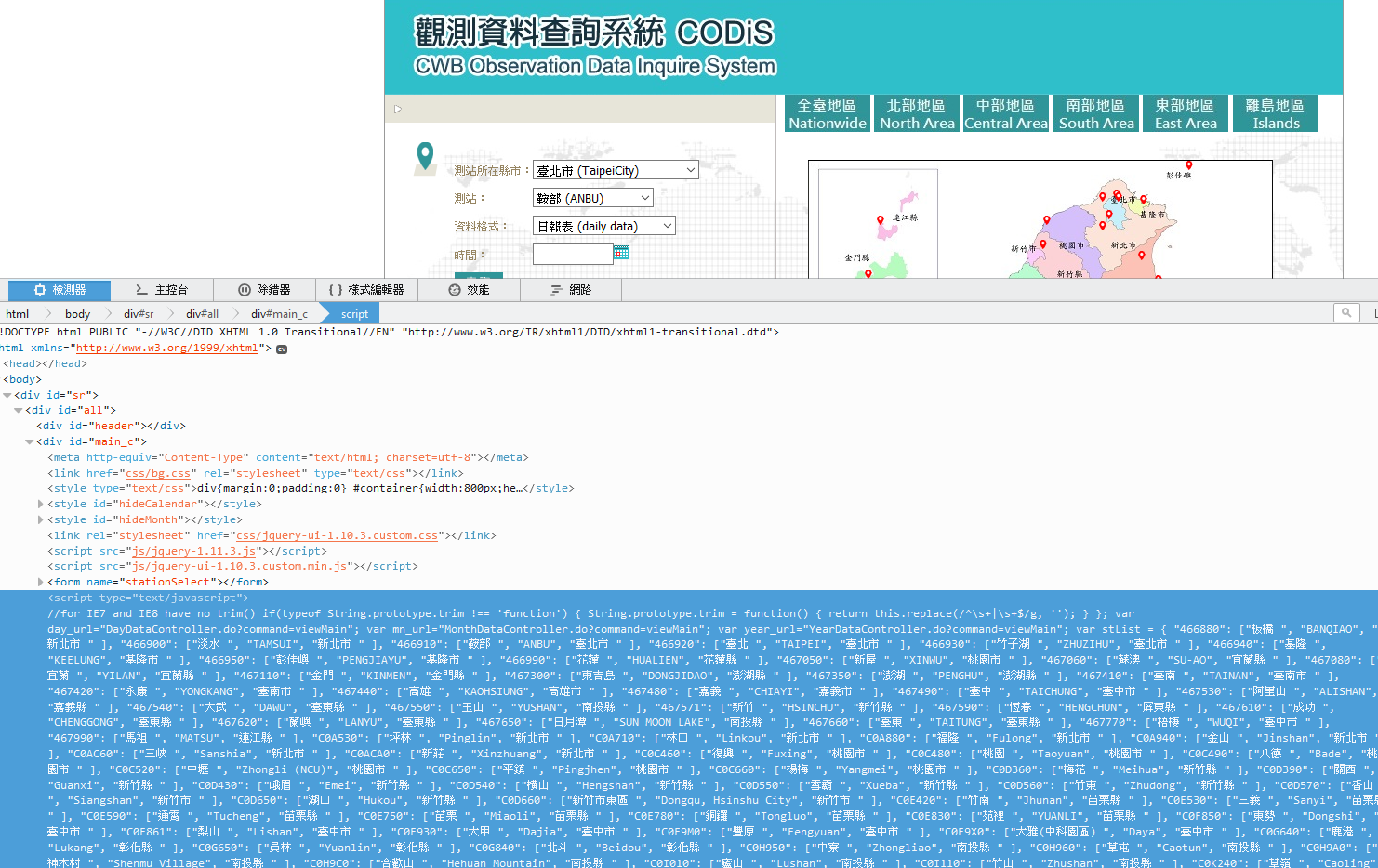Click the gear icon on 檢測器 panel

click(39, 289)
